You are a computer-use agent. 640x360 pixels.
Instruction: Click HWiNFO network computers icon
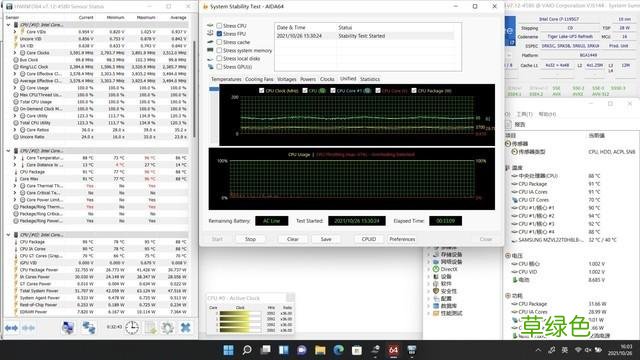pos(89,327)
